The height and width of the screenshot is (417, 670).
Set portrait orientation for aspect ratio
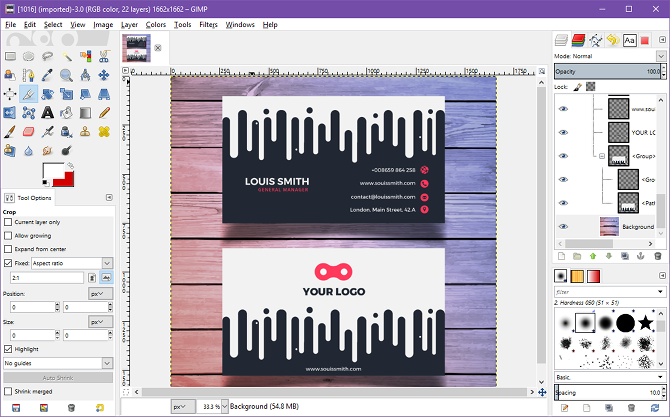(92, 278)
